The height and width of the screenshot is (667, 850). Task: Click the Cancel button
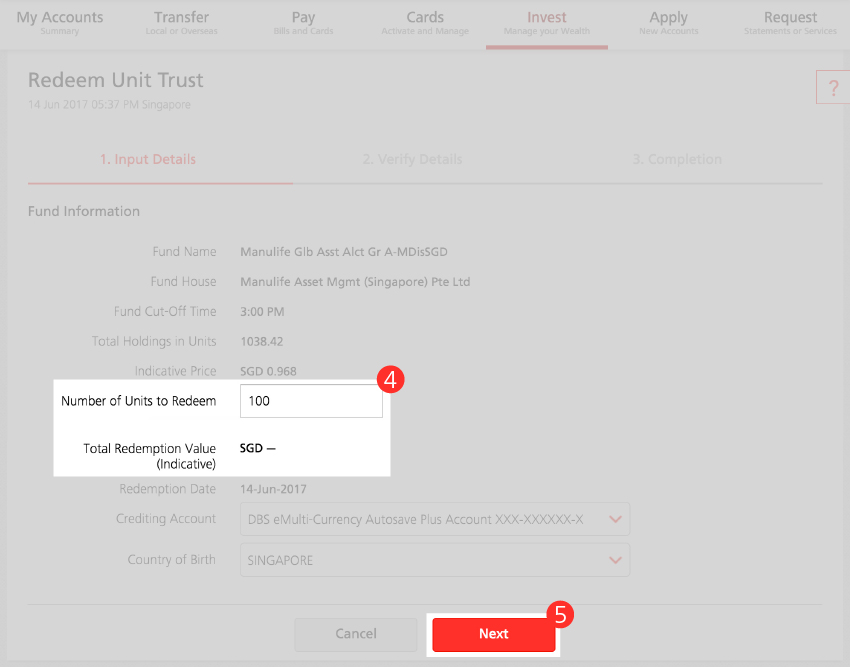coord(356,634)
